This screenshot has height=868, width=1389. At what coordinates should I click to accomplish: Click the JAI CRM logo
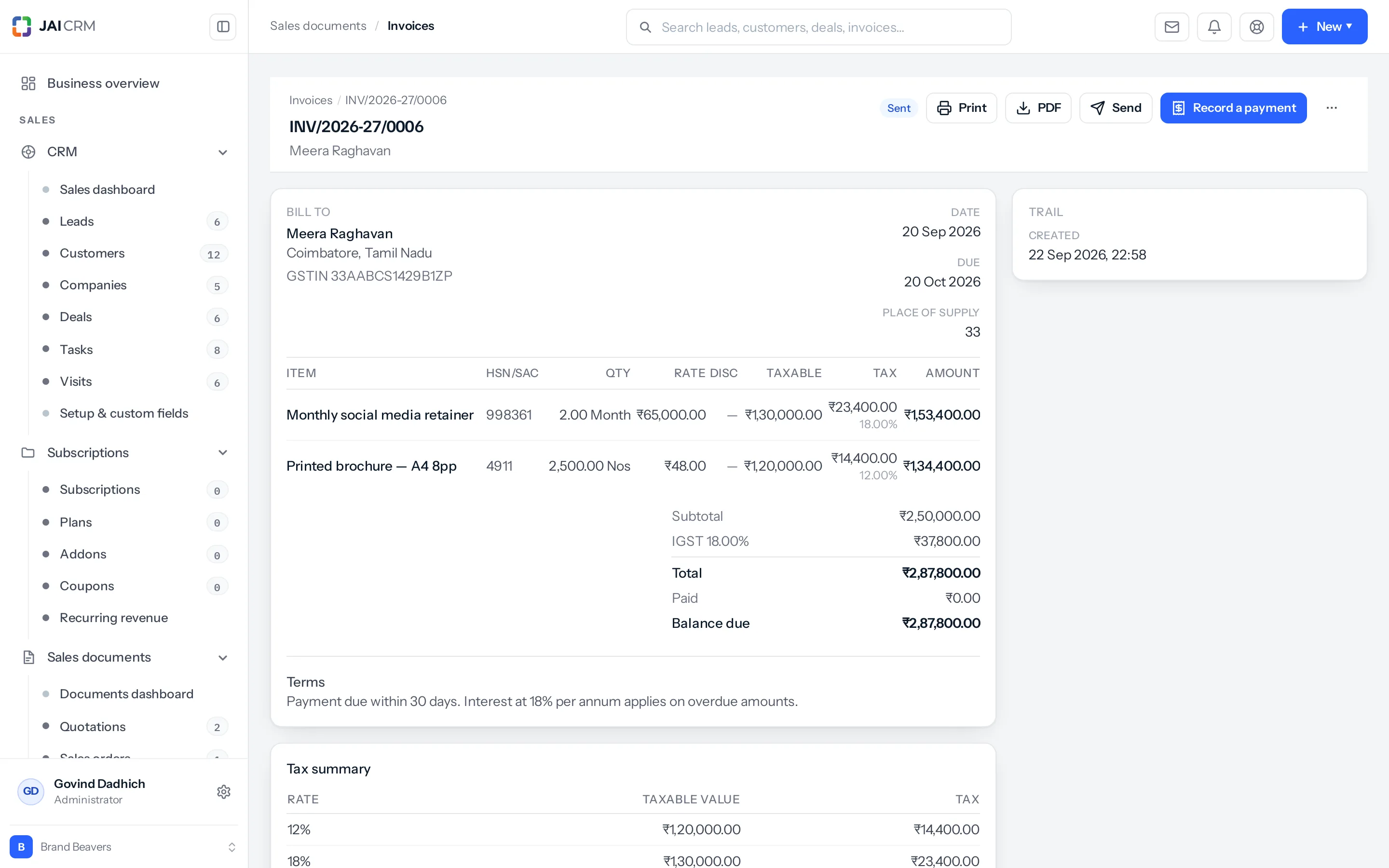(54, 27)
